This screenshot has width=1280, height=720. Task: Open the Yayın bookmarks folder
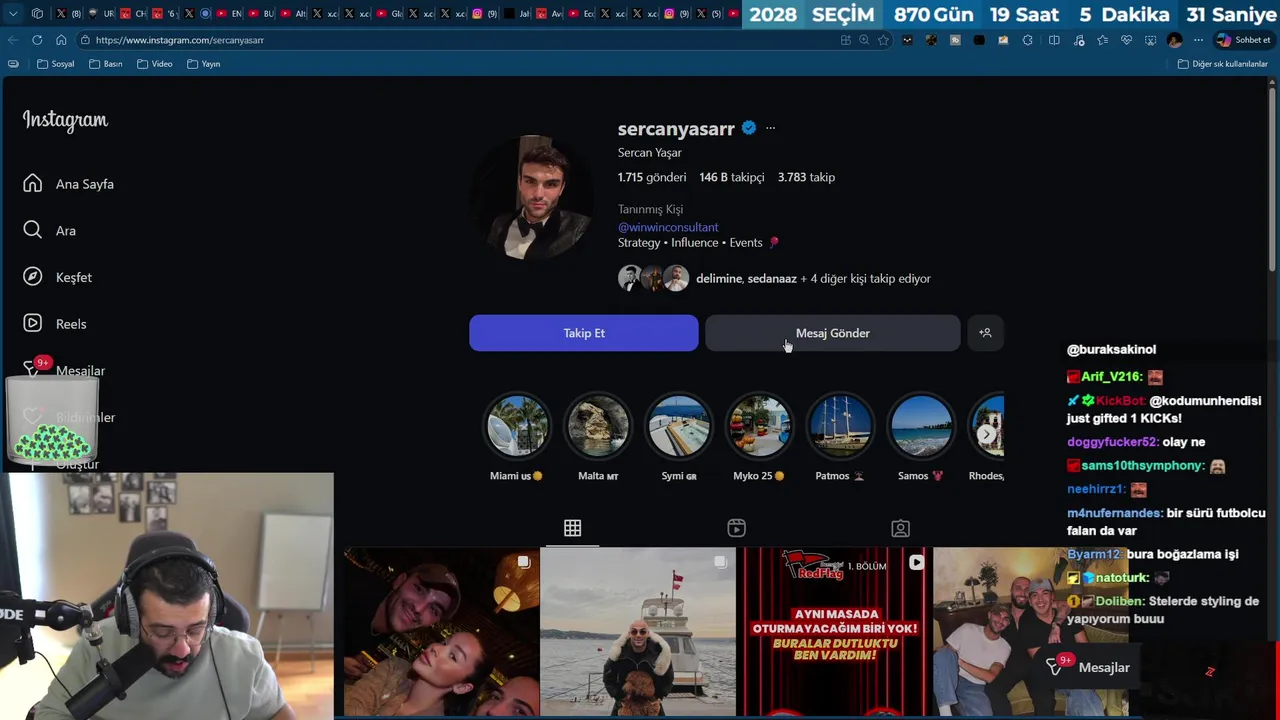[204, 64]
